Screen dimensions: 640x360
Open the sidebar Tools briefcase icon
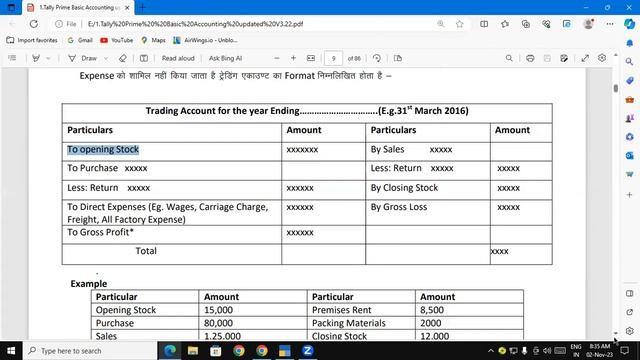pos(629,100)
